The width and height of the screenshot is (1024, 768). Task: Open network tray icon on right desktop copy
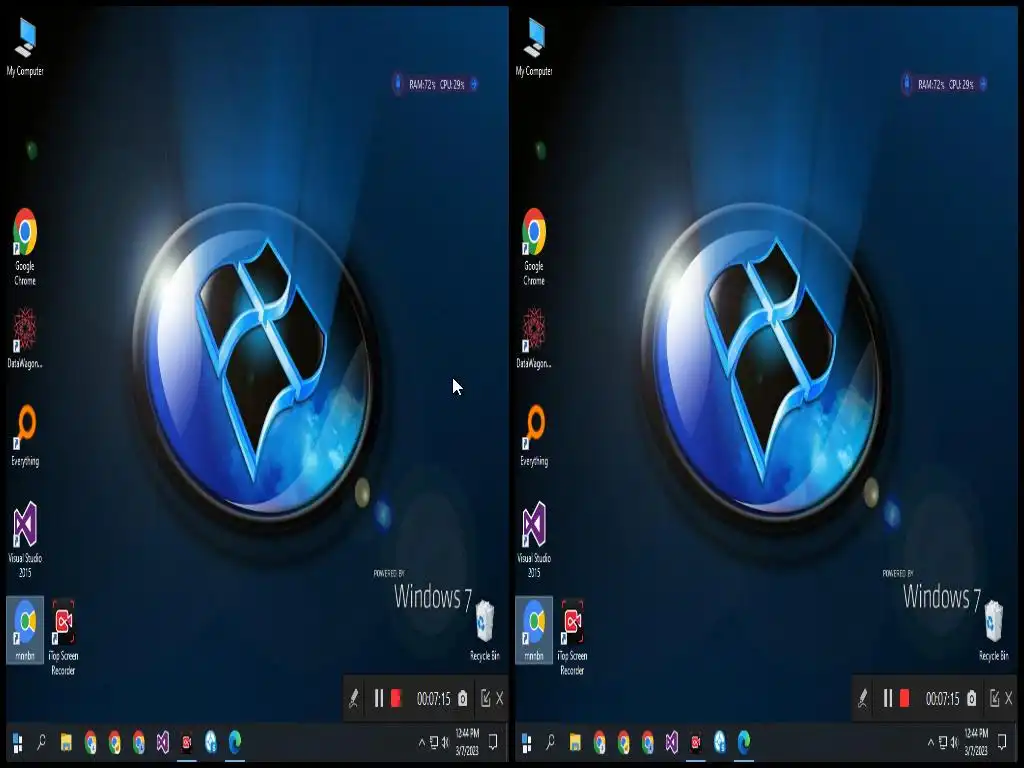point(942,743)
